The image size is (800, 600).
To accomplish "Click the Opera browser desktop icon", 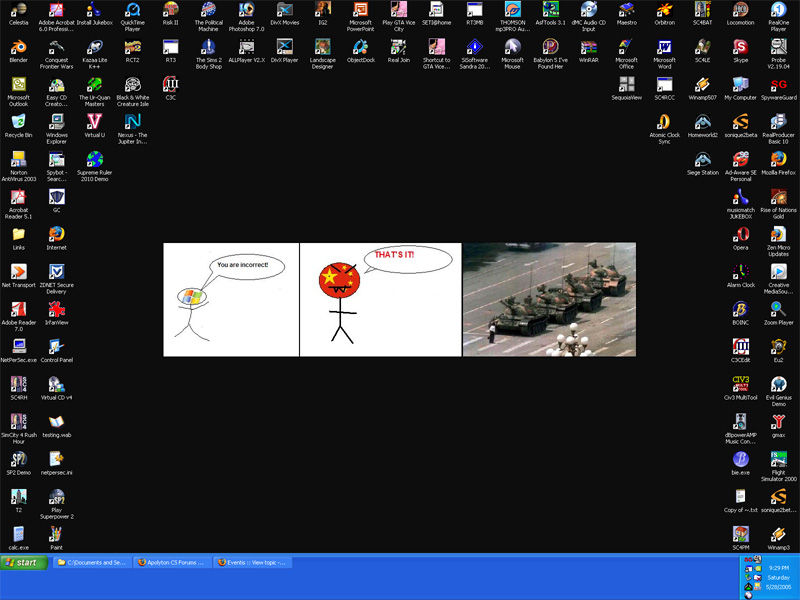I will click(x=740, y=234).
